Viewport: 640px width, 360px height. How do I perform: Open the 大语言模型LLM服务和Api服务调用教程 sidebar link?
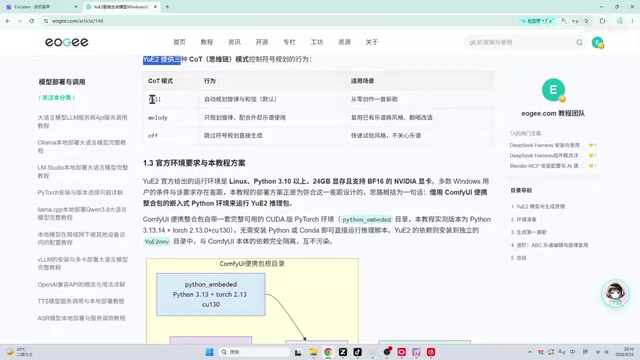click(x=82, y=122)
